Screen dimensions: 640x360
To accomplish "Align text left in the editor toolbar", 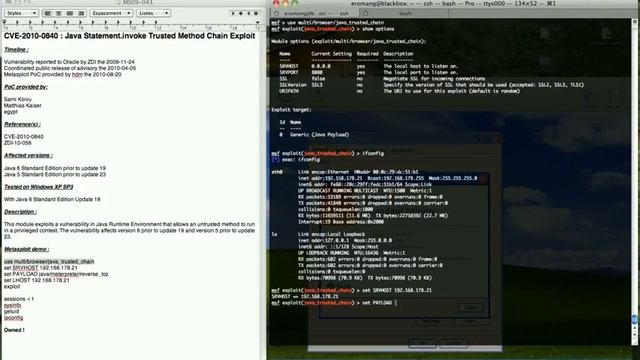I will (x=48, y=13).
